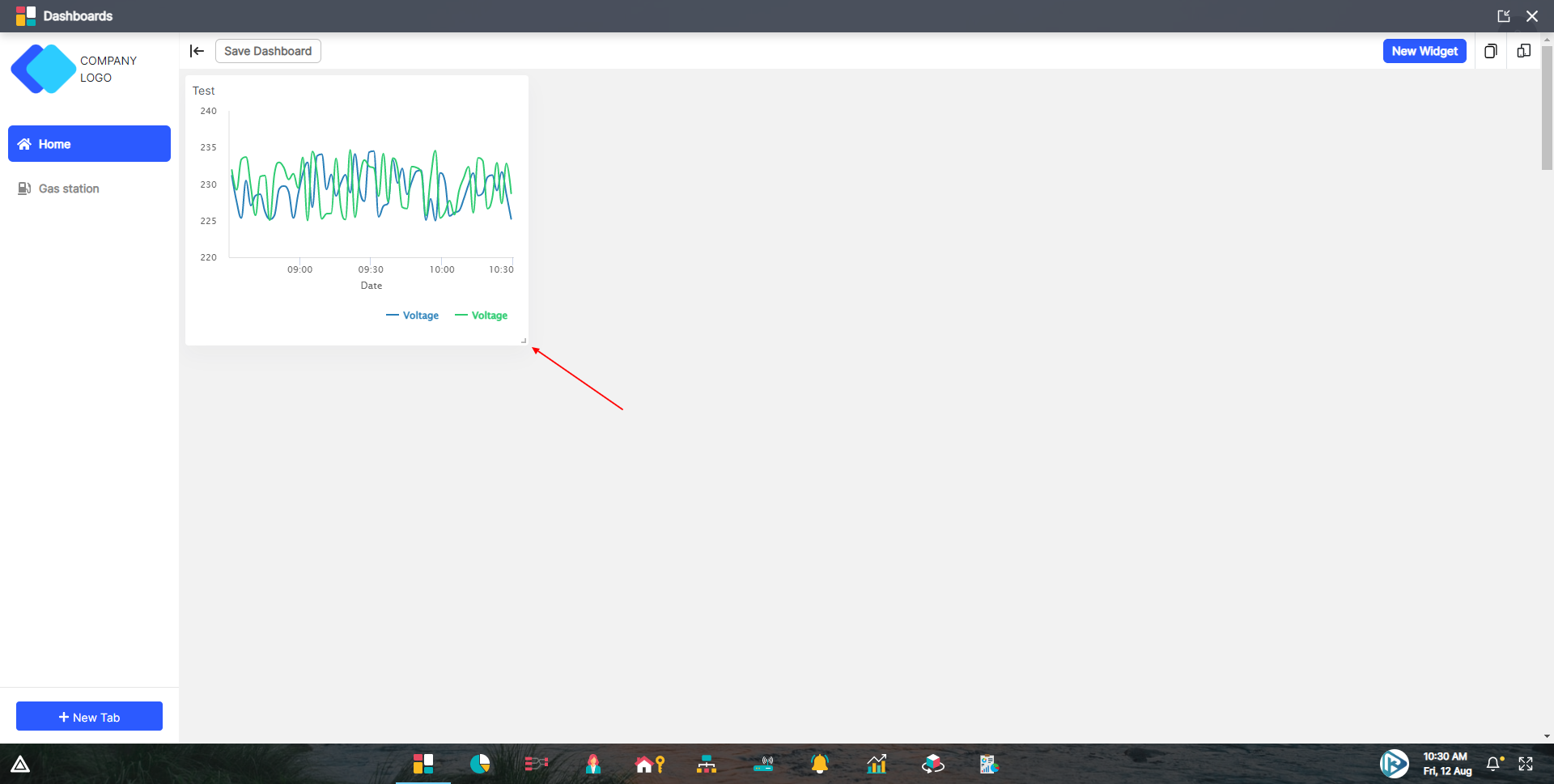The height and width of the screenshot is (784, 1554).
Task: Open the notification bell icon in the dock
Action: point(819,764)
